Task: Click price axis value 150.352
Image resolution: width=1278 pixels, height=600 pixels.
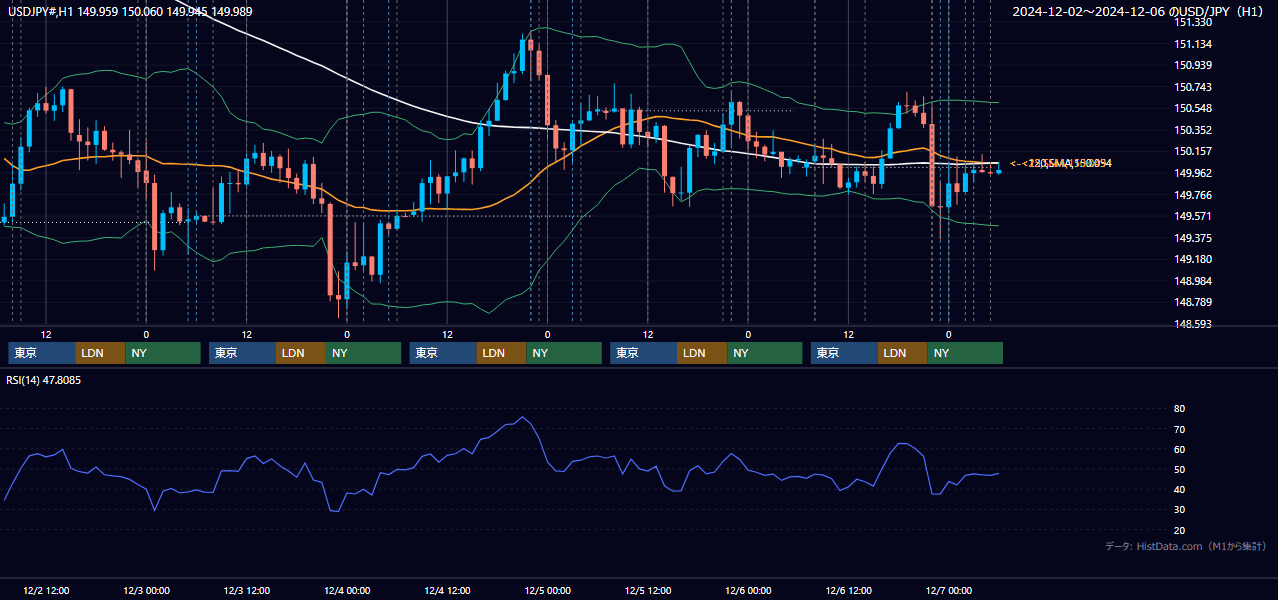Action: pyautogui.click(x=1193, y=130)
